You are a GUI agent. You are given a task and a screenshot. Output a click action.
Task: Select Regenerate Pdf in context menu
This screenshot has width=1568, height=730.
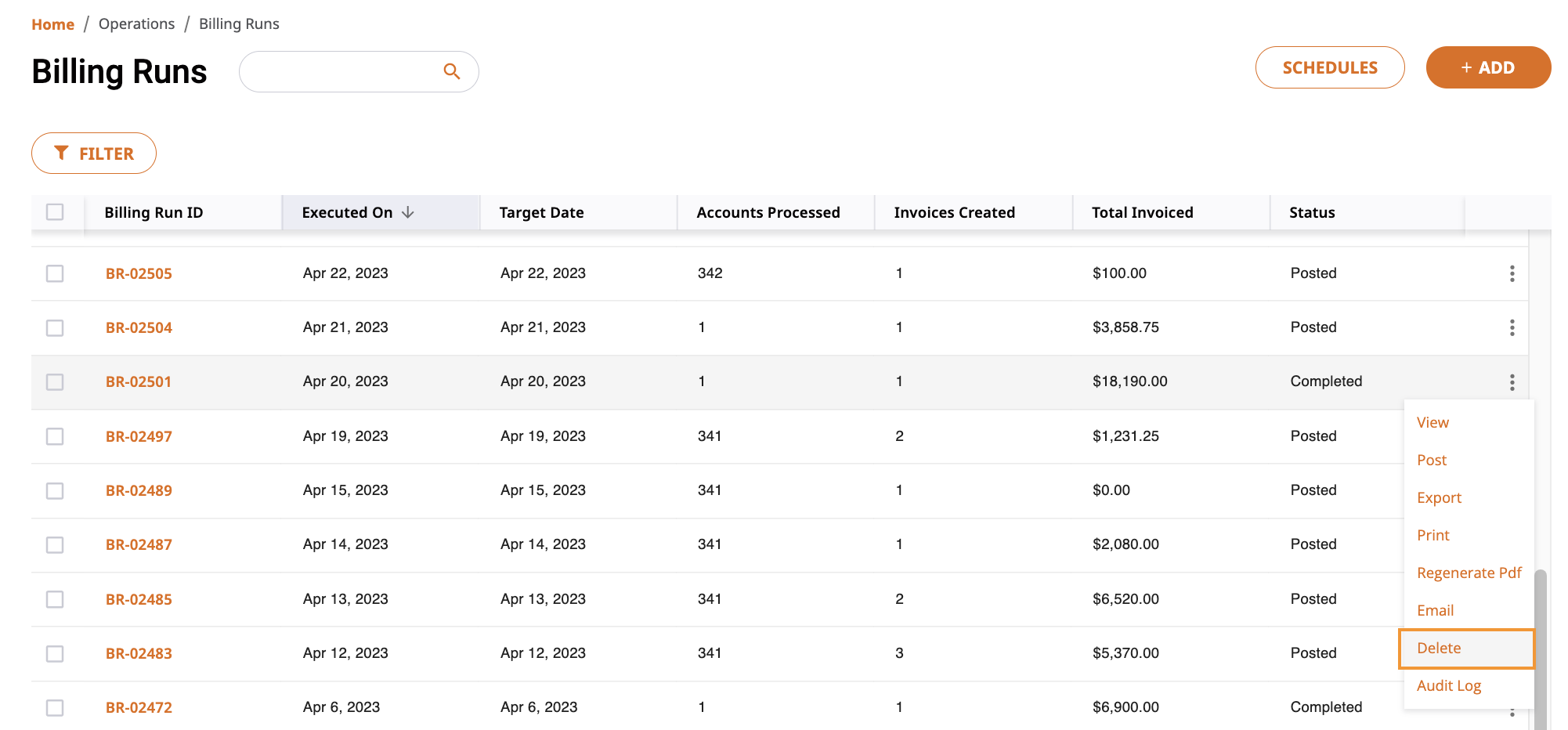coord(1469,573)
